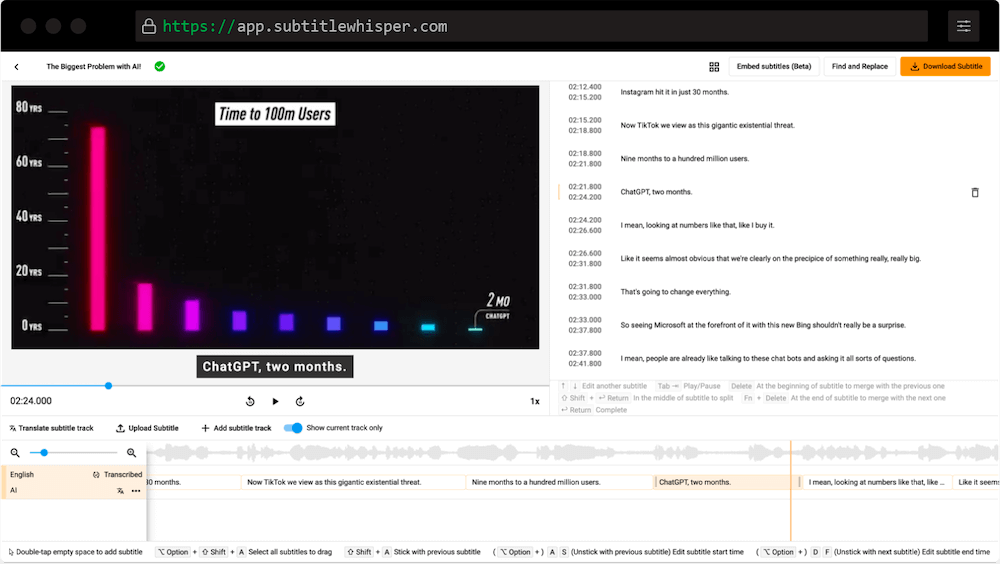Select subtitle 'Like it seems almost obvious'
The width and height of the screenshot is (1000, 564).
tap(770, 258)
